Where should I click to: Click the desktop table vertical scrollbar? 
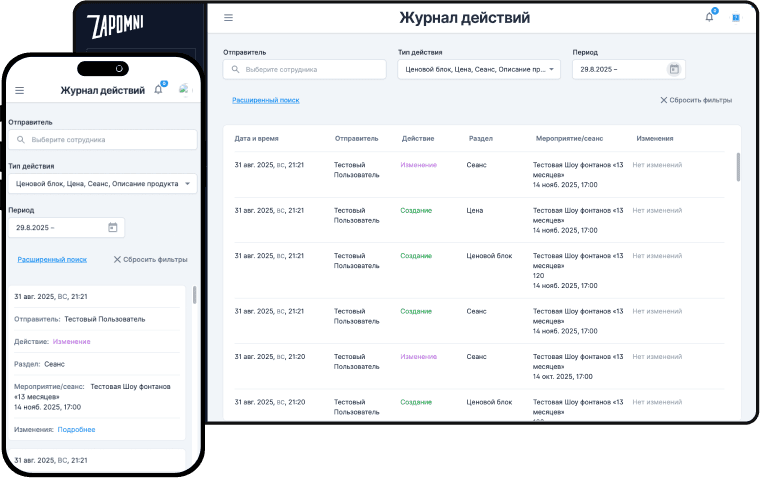click(x=738, y=167)
